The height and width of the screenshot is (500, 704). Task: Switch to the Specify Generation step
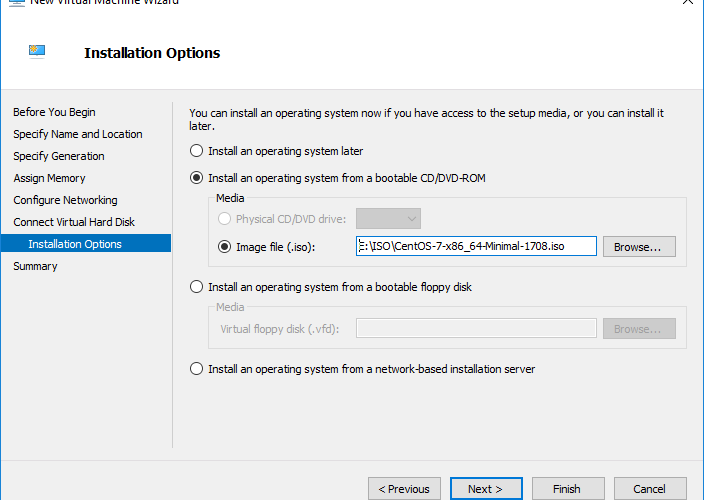(x=58, y=156)
